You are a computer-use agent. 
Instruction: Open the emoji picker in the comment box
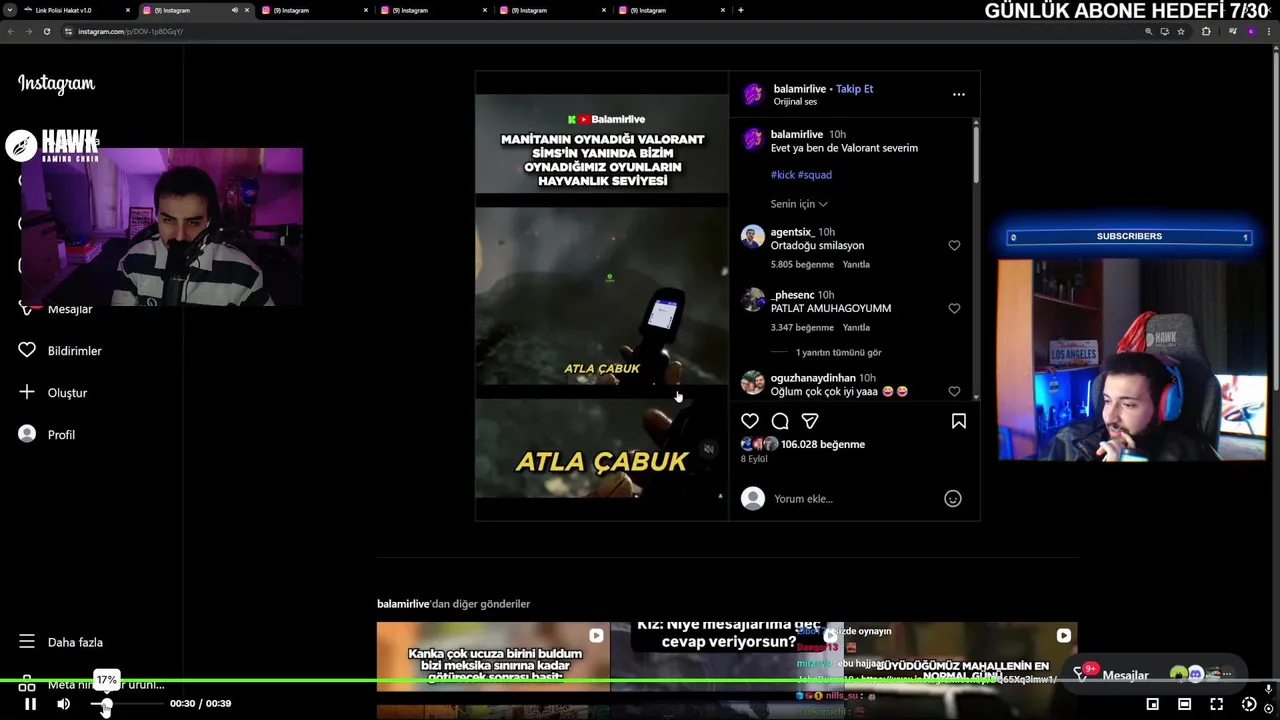(x=953, y=498)
